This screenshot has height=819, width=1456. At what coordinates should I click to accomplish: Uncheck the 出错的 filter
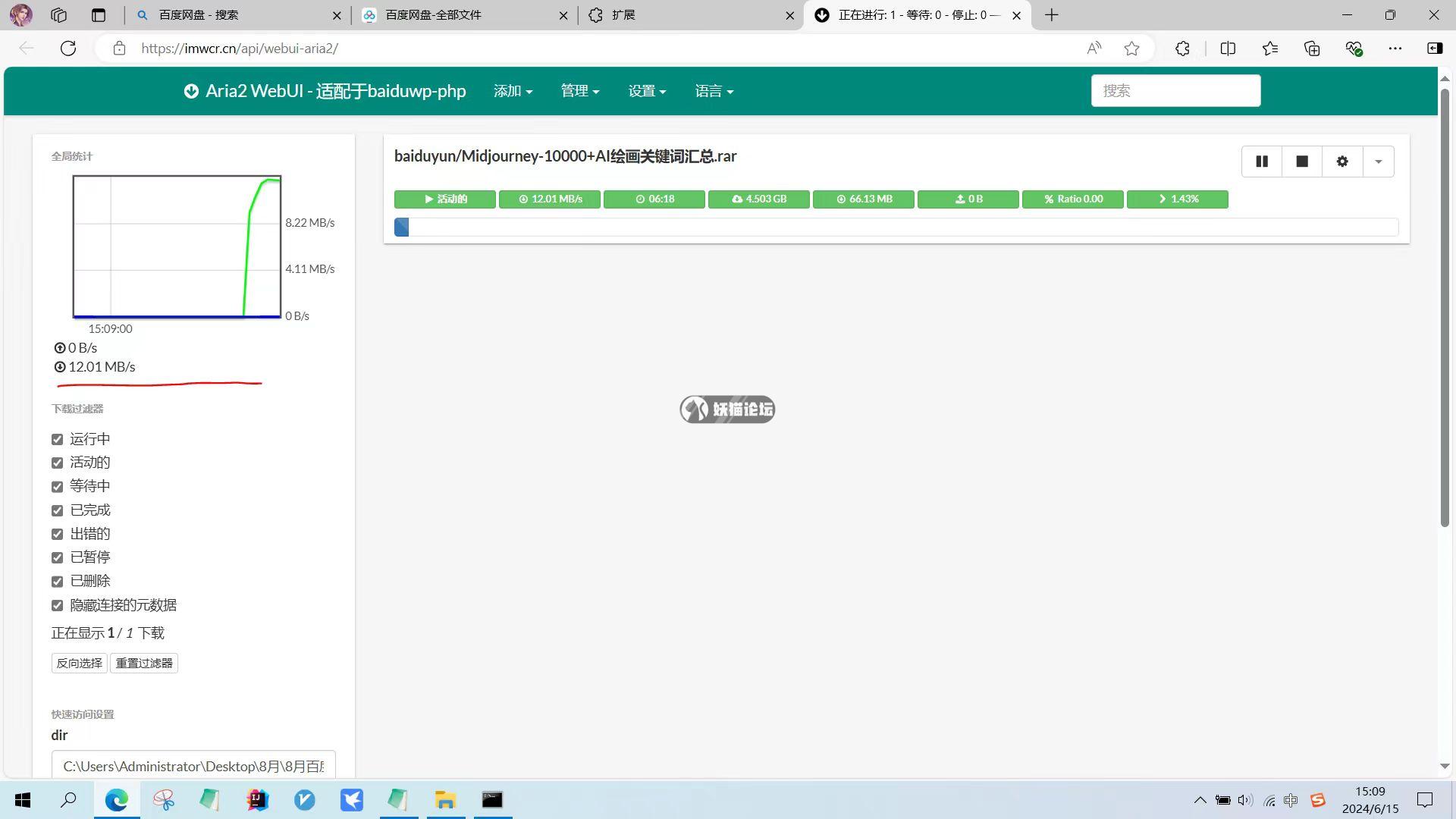pyautogui.click(x=57, y=534)
